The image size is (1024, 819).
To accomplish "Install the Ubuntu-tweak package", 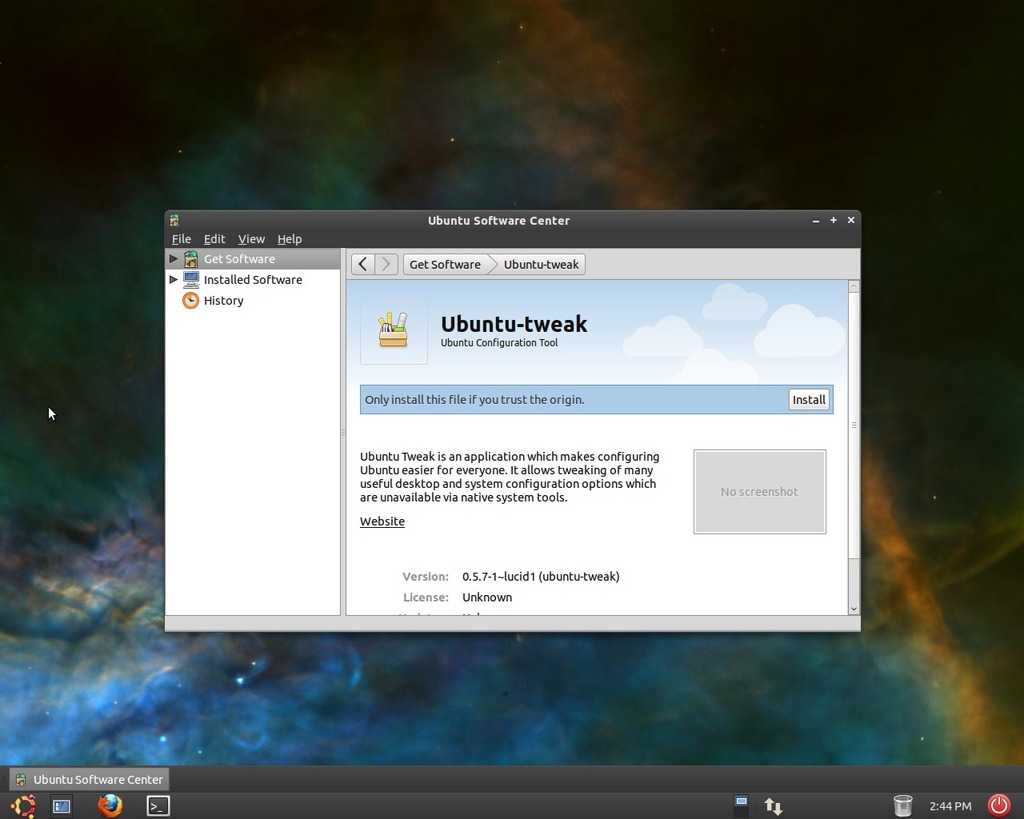I will [809, 400].
